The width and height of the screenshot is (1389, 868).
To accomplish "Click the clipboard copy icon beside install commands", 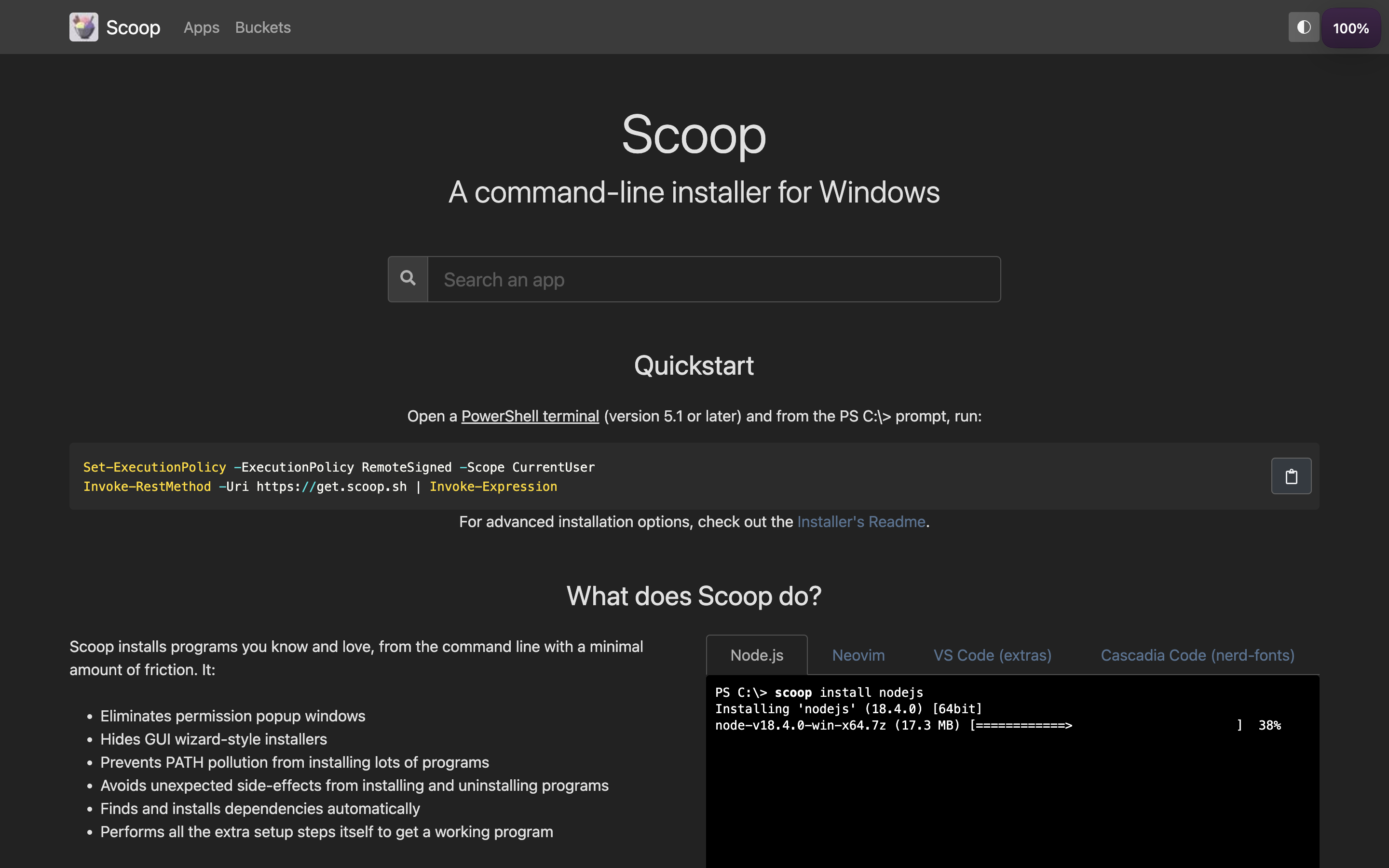I will 1292,475.
